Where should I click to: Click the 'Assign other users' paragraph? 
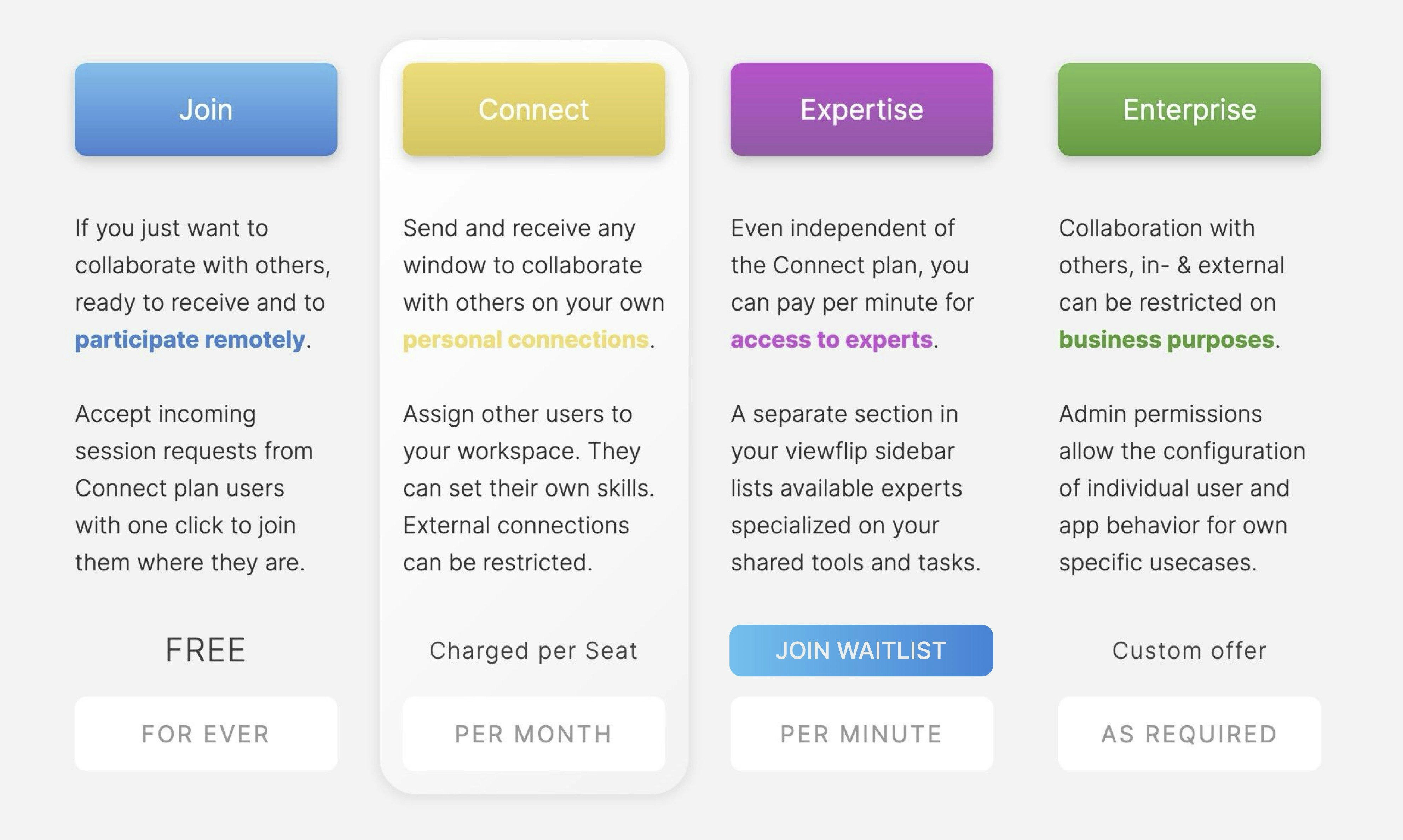[529, 488]
